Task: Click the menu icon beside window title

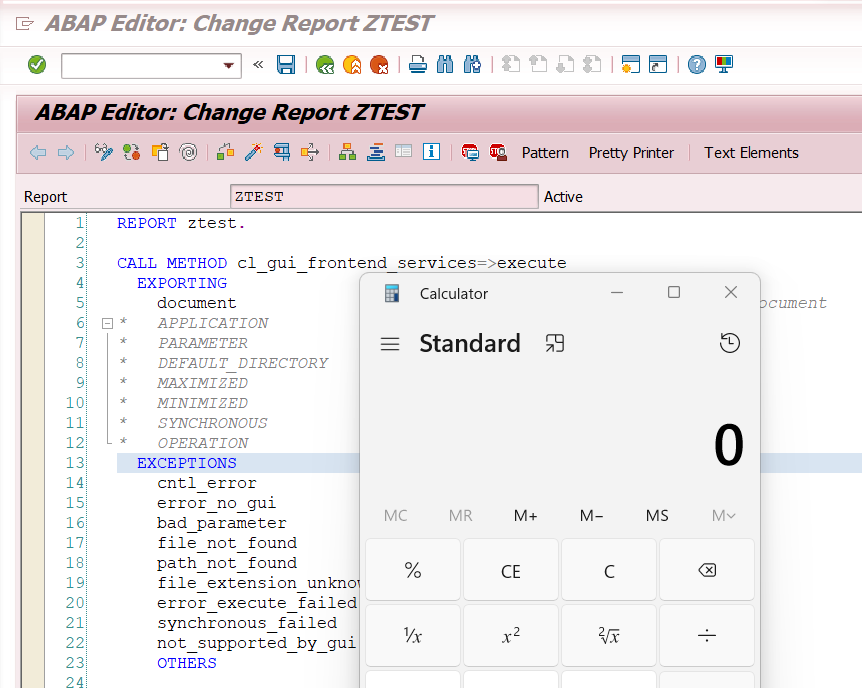Action: click(24, 24)
